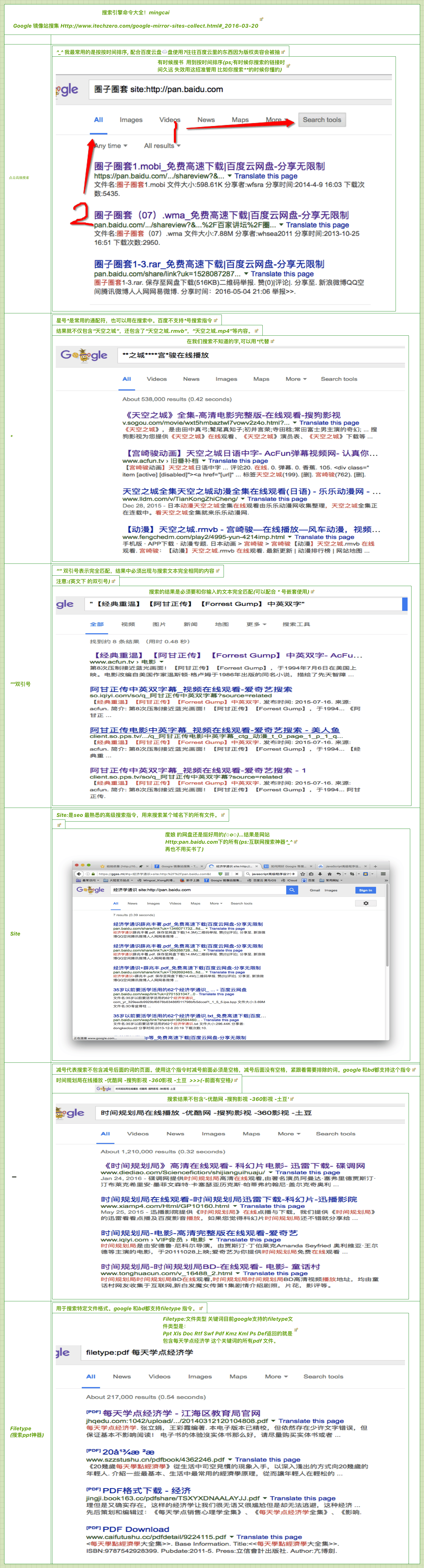424x1568 pixels.
Task: Select the Filetype (搜索ppt神器) mind map node
Action: (x=27, y=1431)
